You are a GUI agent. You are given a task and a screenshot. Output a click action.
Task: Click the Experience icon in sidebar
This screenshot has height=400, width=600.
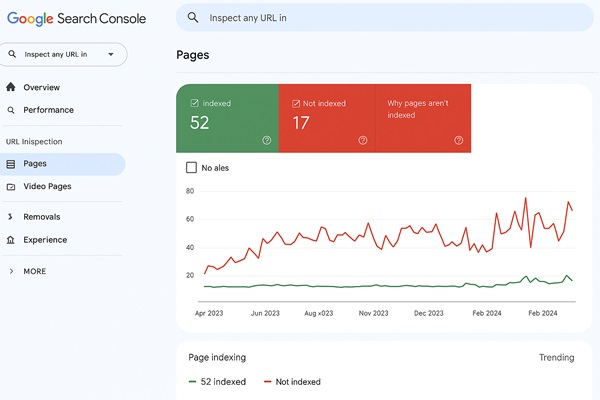tap(11, 240)
